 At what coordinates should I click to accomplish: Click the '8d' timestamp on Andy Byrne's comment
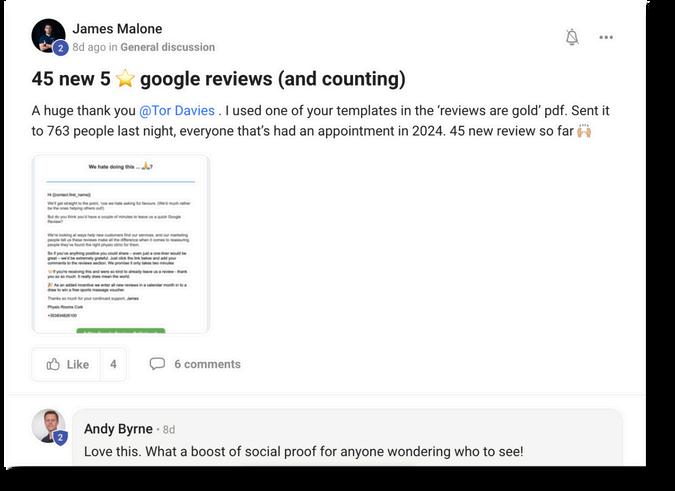click(x=169, y=429)
